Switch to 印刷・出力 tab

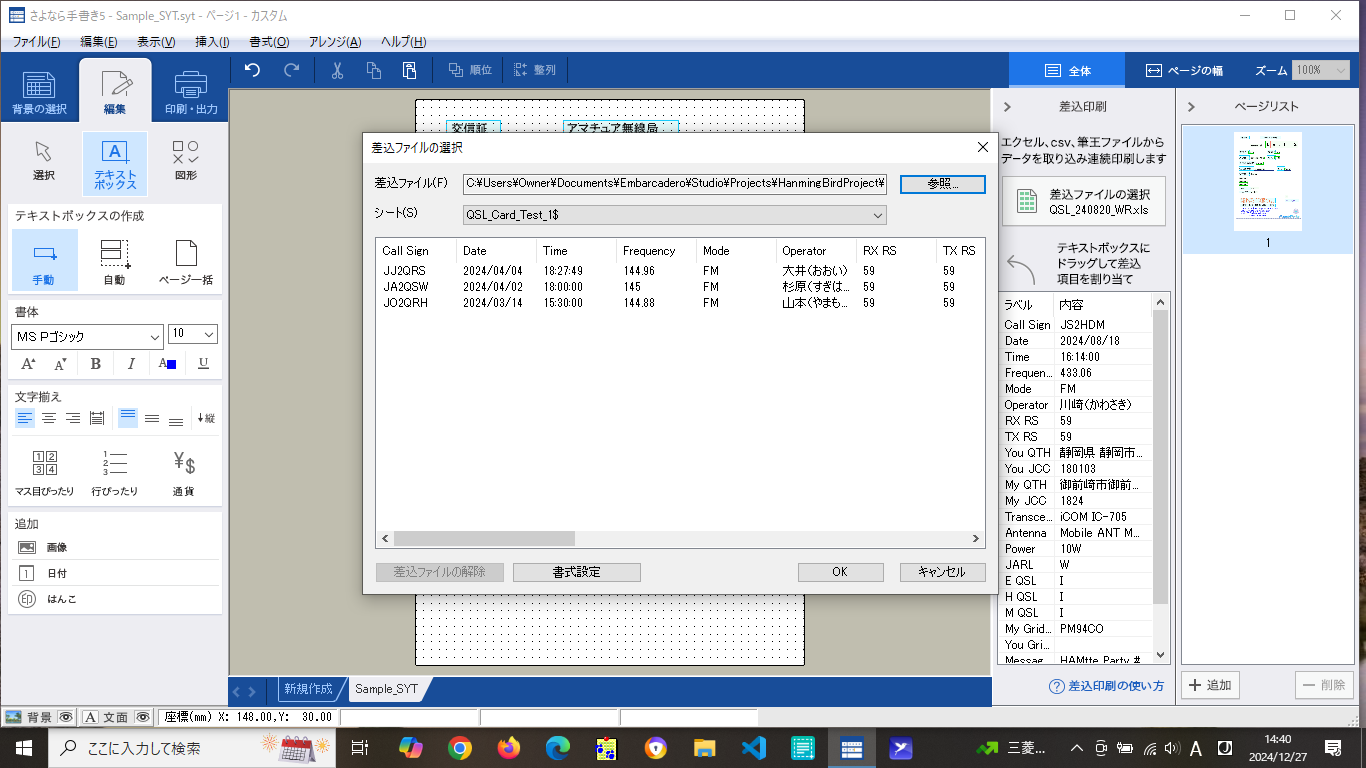coord(190,91)
